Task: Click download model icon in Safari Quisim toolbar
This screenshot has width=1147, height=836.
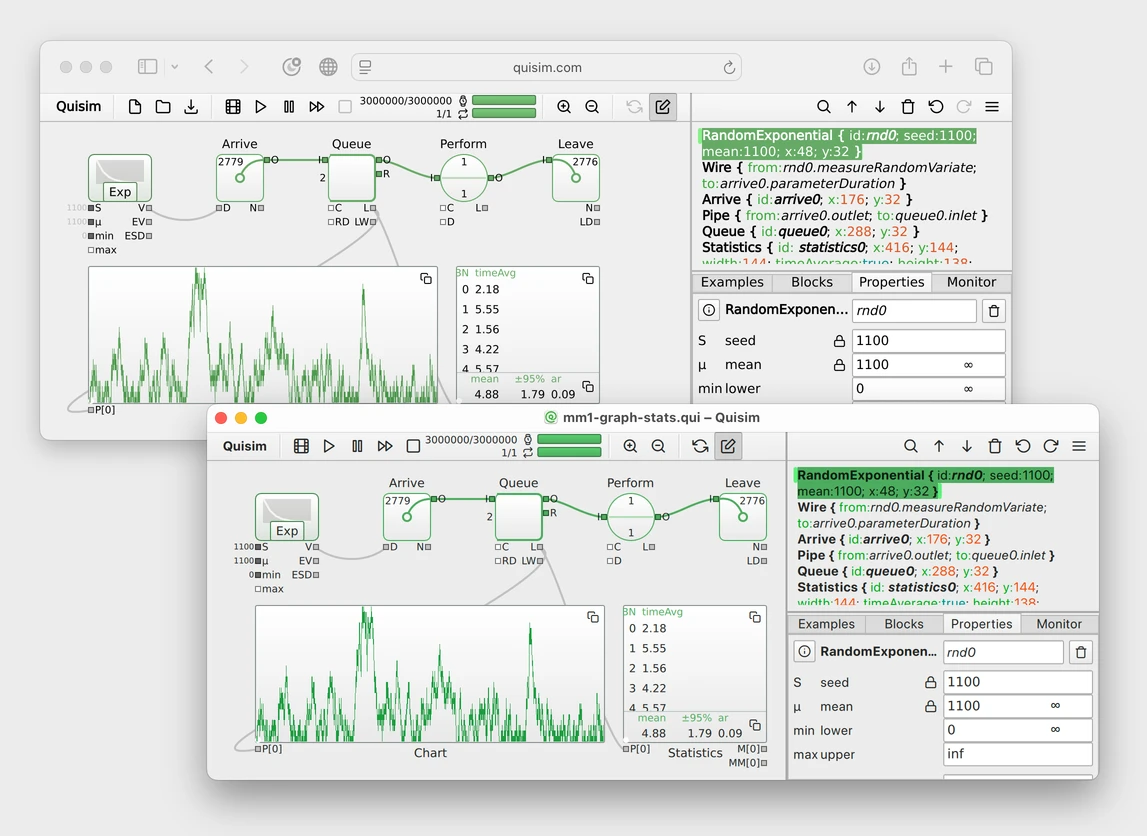Action: tap(191, 107)
